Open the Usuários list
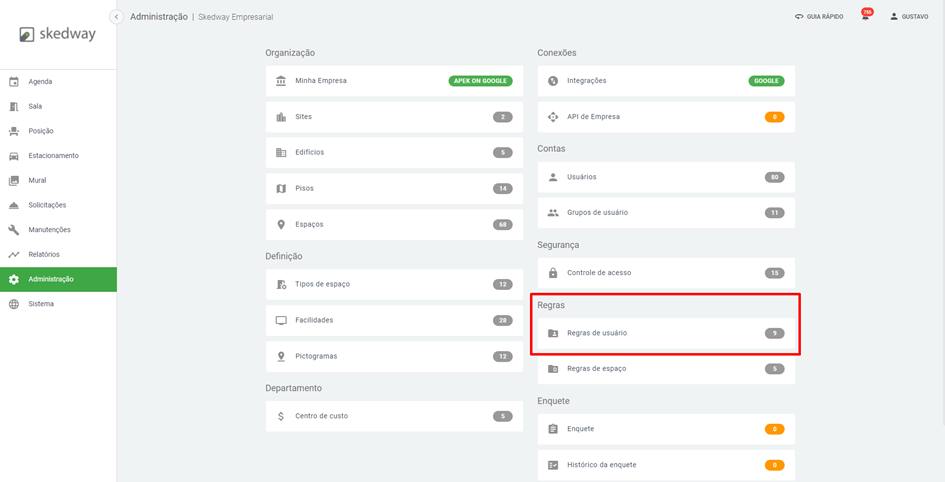The image size is (945, 482). [581, 177]
